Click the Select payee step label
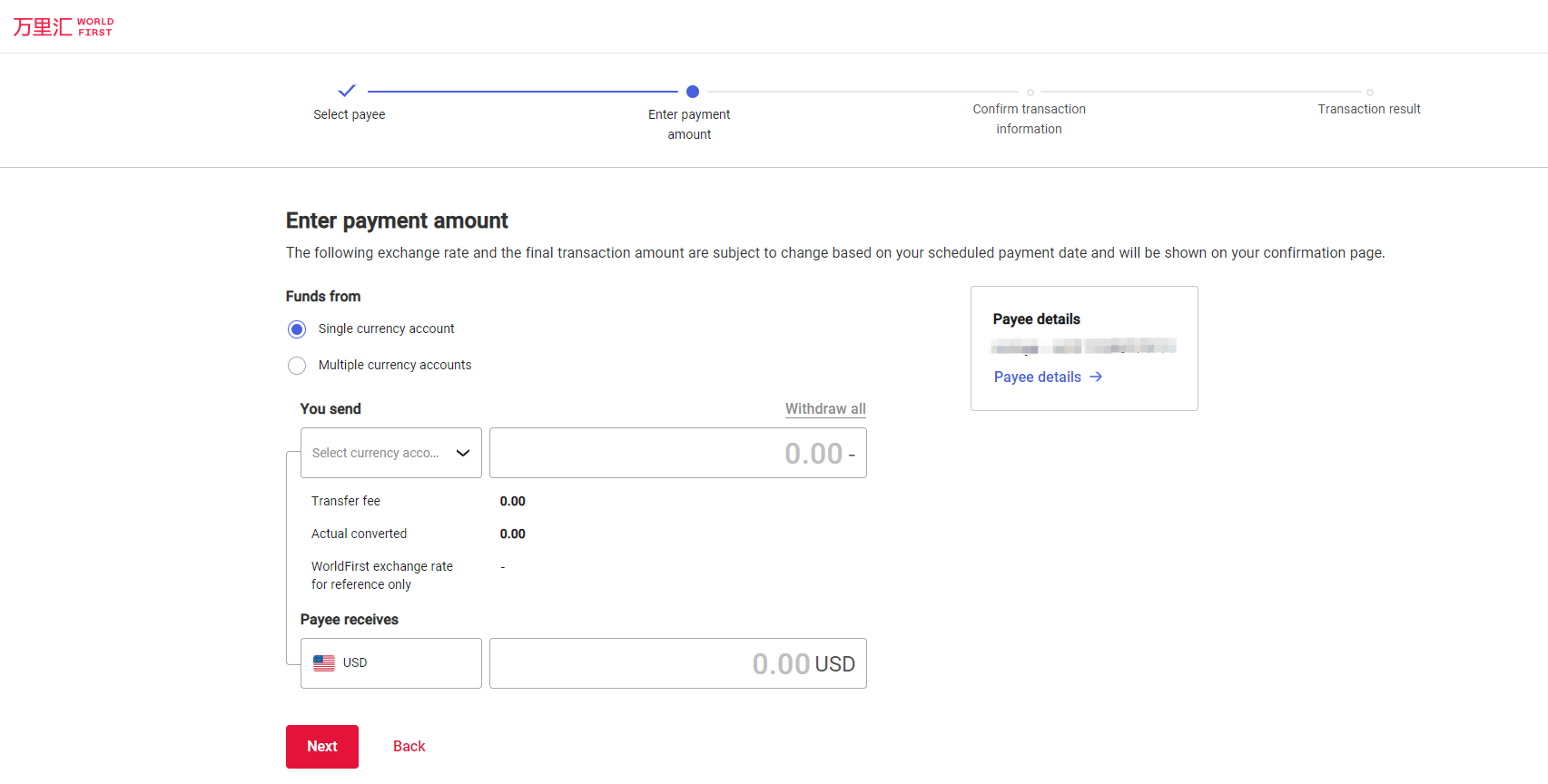The width and height of the screenshot is (1548, 784). tap(350, 114)
